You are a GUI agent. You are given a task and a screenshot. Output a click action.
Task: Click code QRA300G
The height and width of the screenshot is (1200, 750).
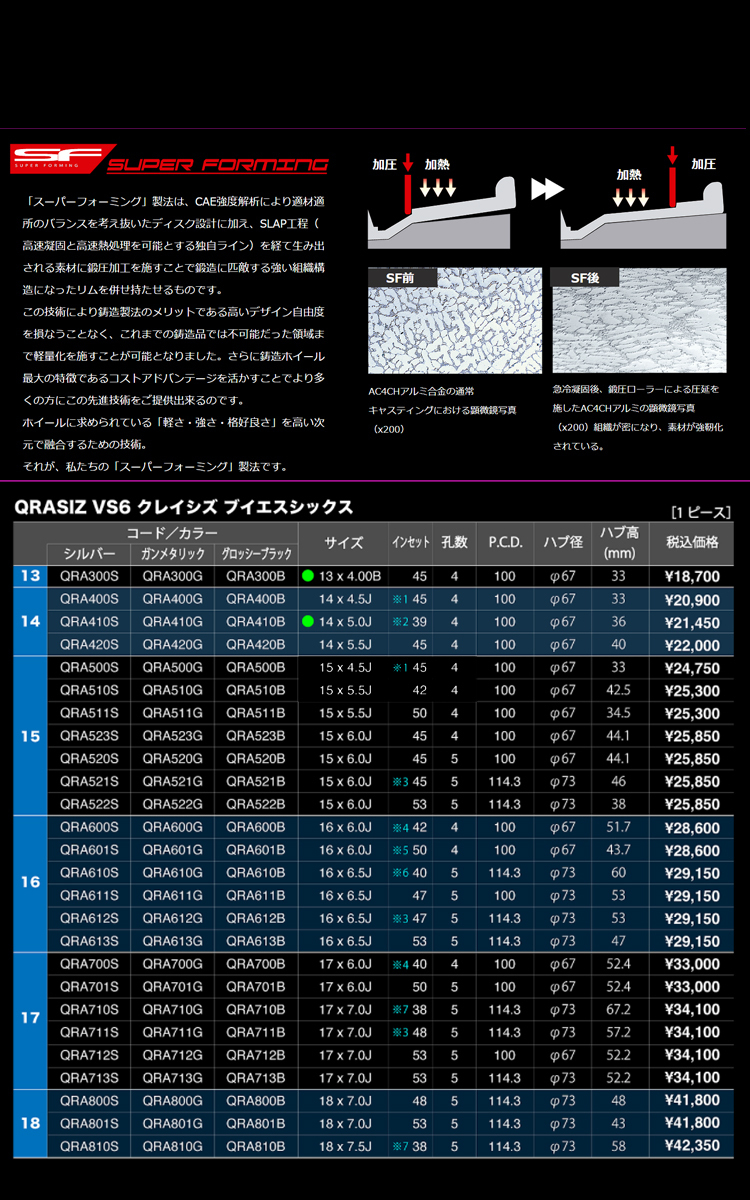[x=172, y=576]
